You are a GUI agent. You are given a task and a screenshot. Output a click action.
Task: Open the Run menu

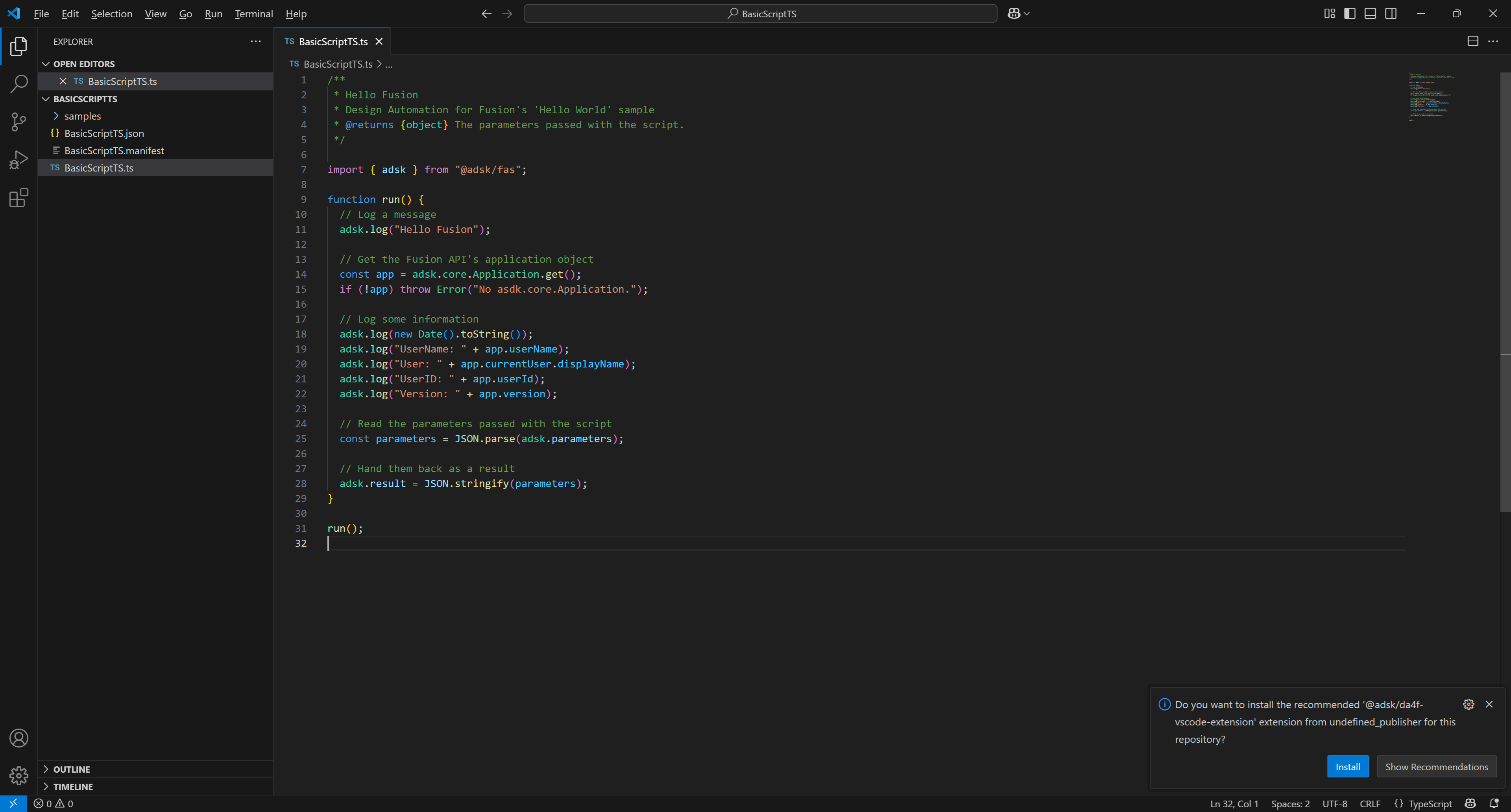(214, 13)
